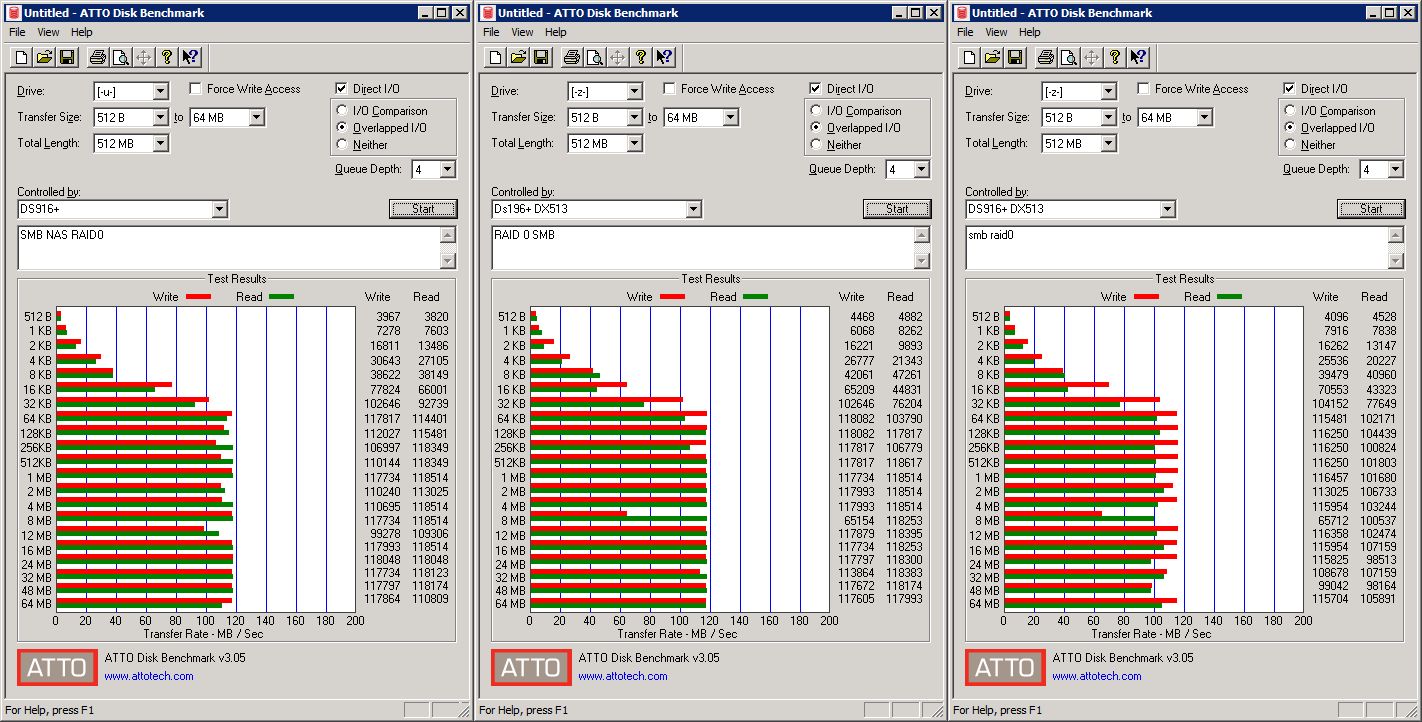The width and height of the screenshot is (1422, 722).
Task: Click description scrollbar up arrow in the right window
Action: coord(1395,235)
